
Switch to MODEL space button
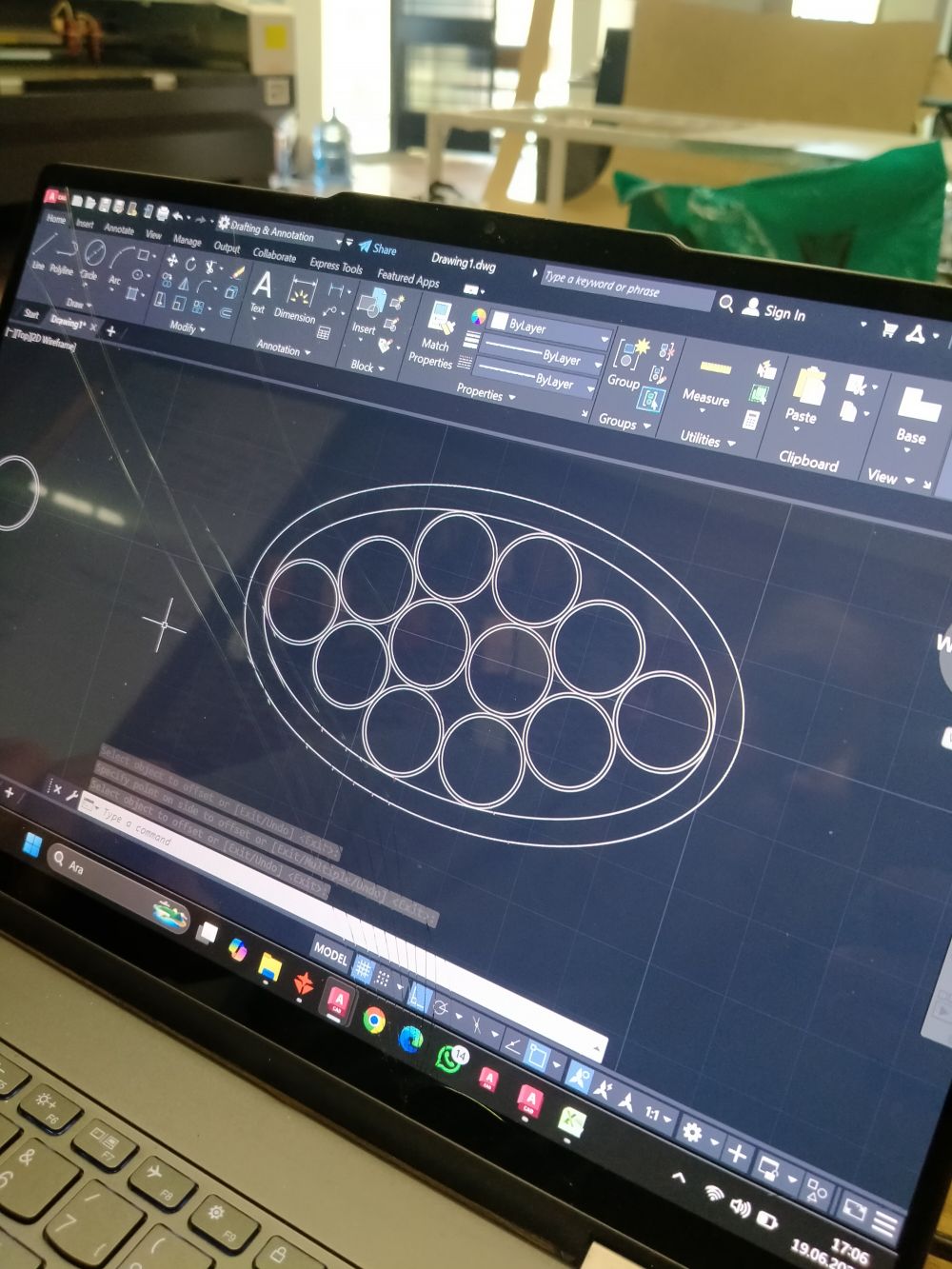(330, 953)
